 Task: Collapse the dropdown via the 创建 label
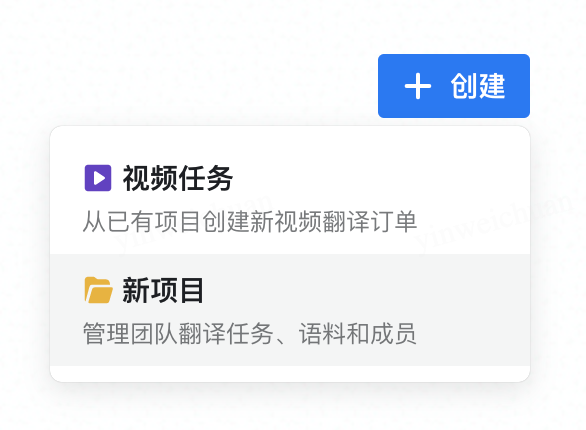pyautogui.click(x=478, y=86)
